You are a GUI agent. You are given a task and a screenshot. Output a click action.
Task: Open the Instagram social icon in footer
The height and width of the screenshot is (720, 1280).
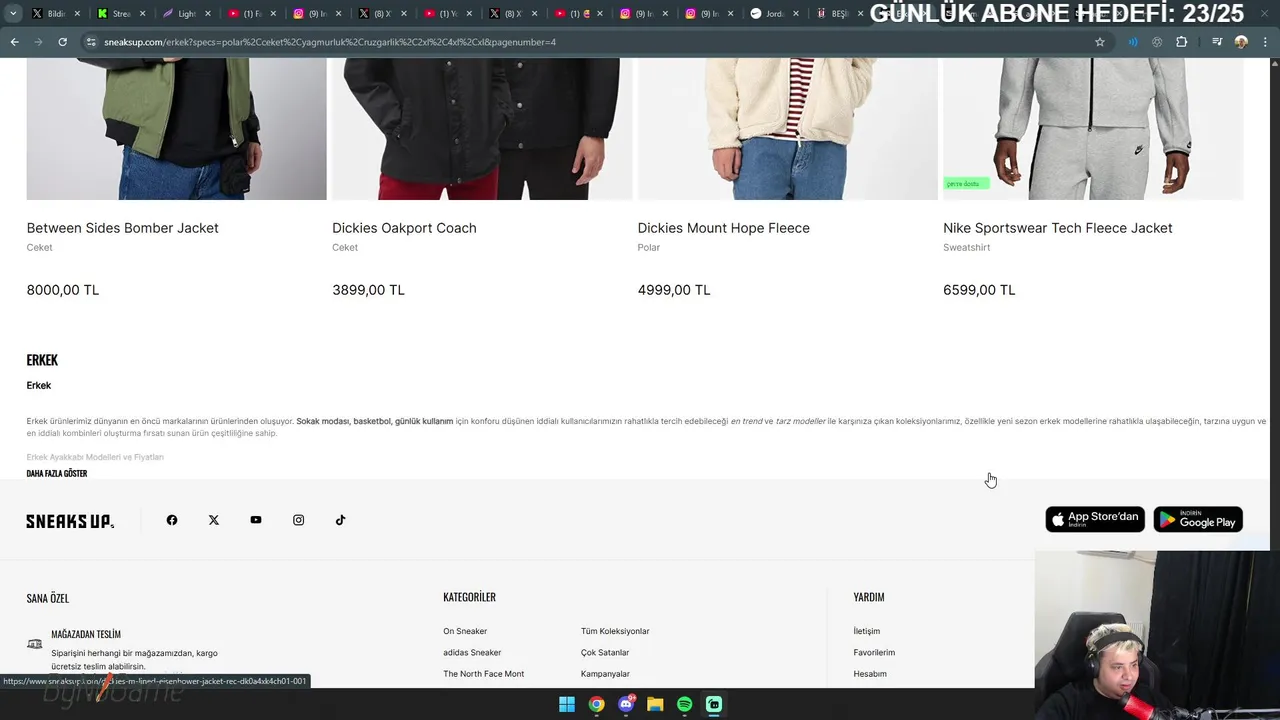pos(298,520)
